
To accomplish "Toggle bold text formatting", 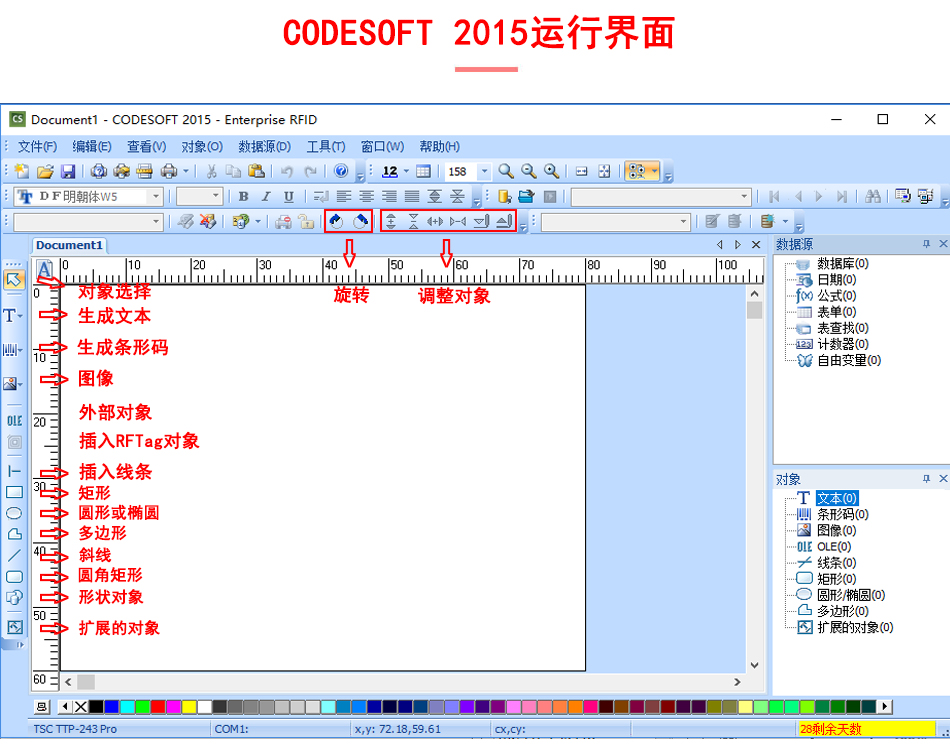I will coord(244,196).
